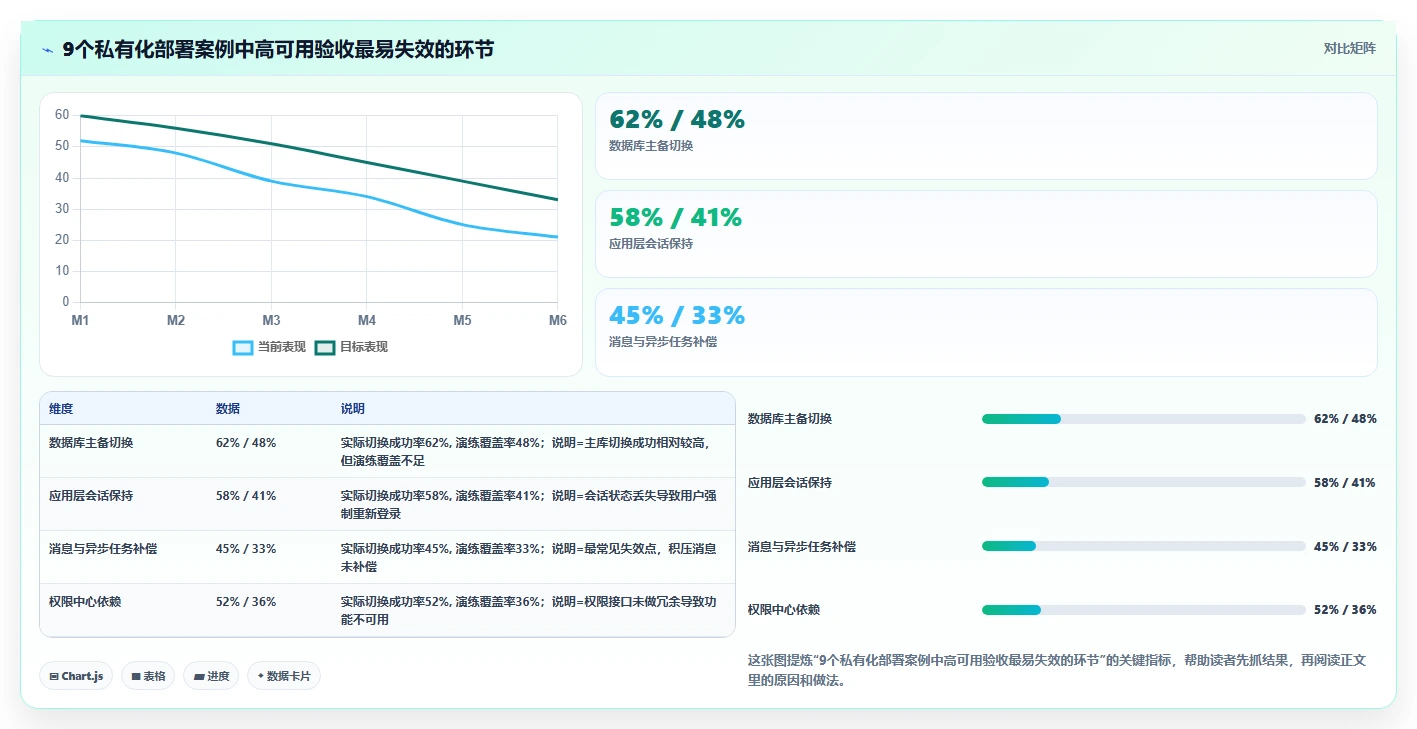The width and height of the screenshot is (1417, 729).
Task: Click the 数据库主备切换 progress bar
Action: pos(1144,419)
